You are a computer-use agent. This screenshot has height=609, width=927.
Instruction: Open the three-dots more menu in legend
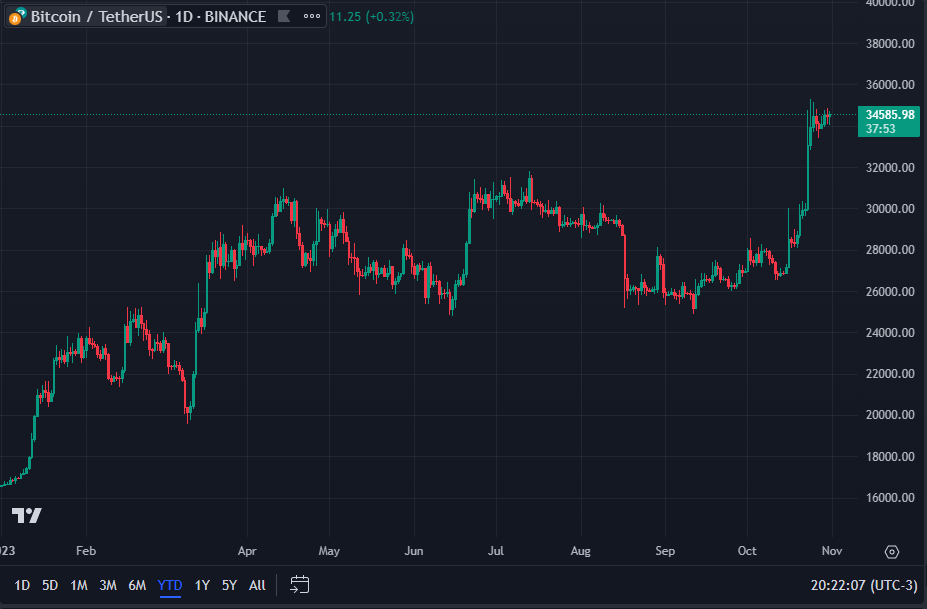[312, 17]
